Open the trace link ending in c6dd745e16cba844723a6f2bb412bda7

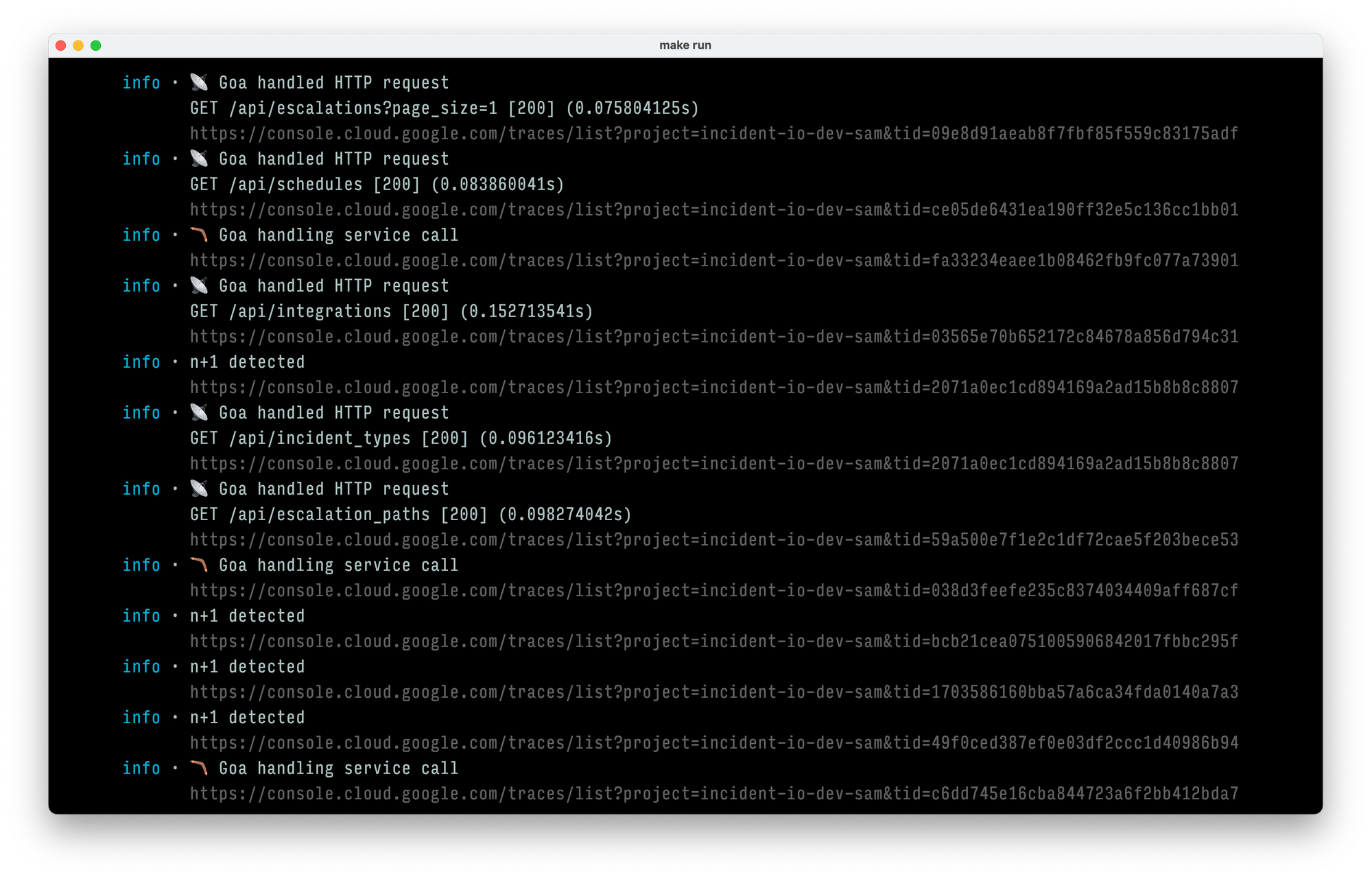[x=713, y=793]
